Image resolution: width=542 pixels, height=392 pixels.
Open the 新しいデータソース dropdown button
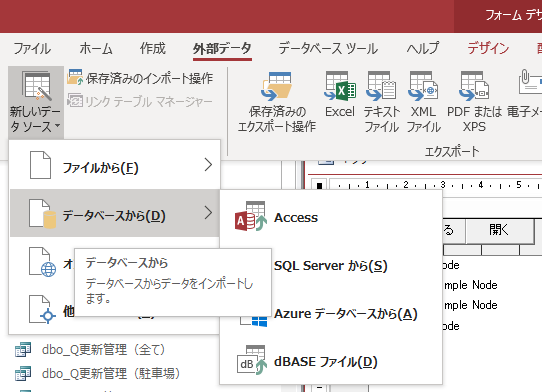coord(36,102)
